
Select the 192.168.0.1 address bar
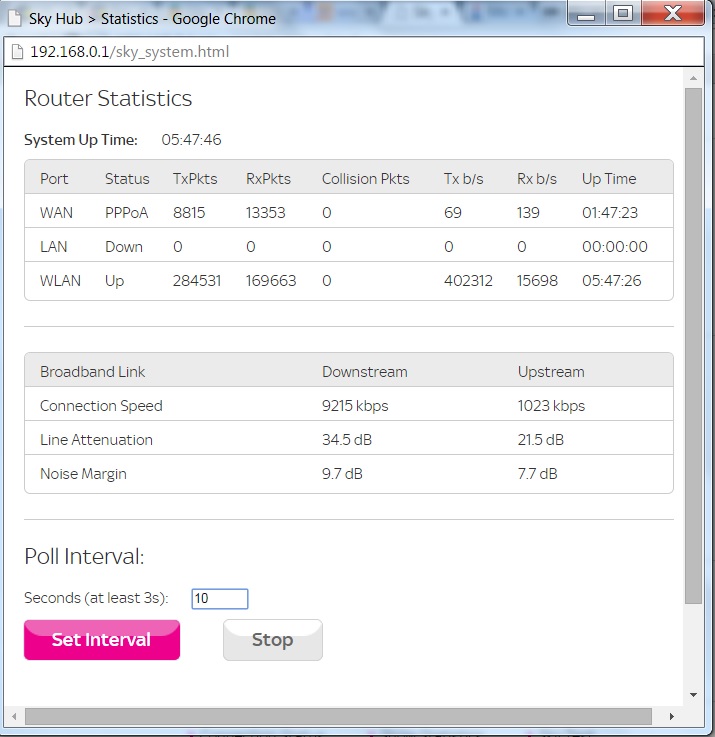[300, 51]
